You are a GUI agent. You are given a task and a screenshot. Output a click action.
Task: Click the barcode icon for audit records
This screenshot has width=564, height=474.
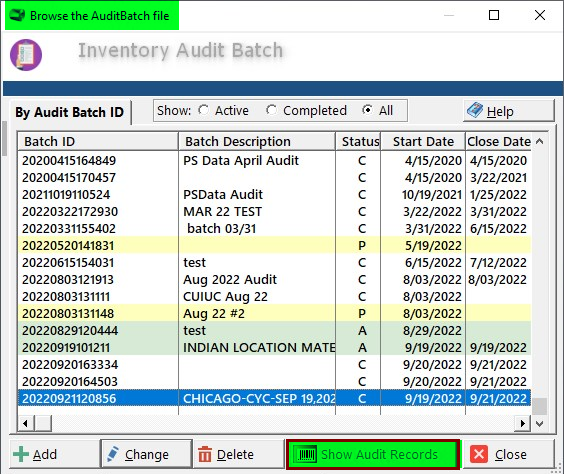click(x=305, y=454)
